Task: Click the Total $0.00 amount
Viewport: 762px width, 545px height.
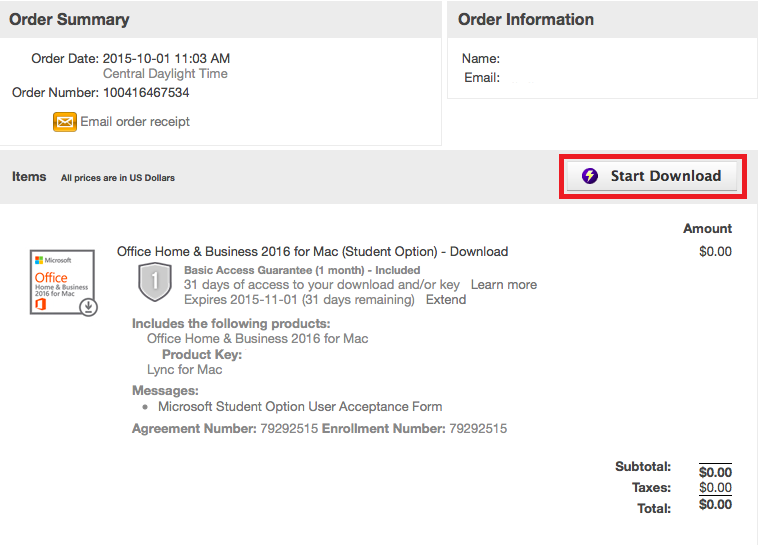Action: (715, 505)
